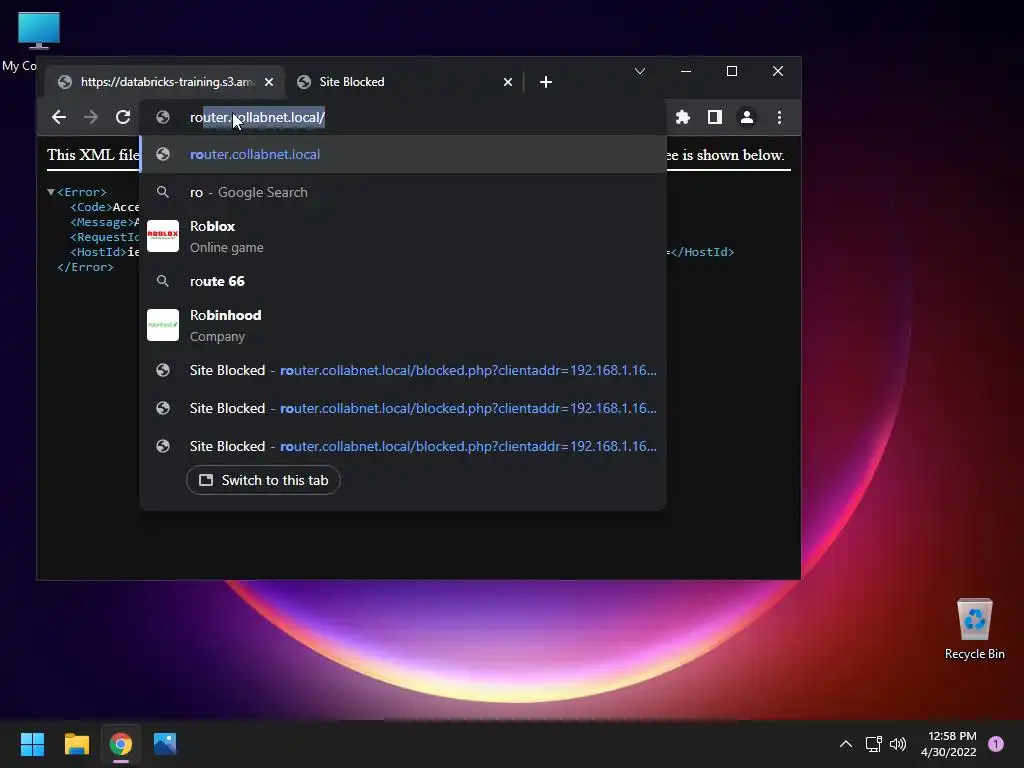Screen dimensions: 1024x768
Task: Pick the 'route 66' search suggestion
Action: 403,281
